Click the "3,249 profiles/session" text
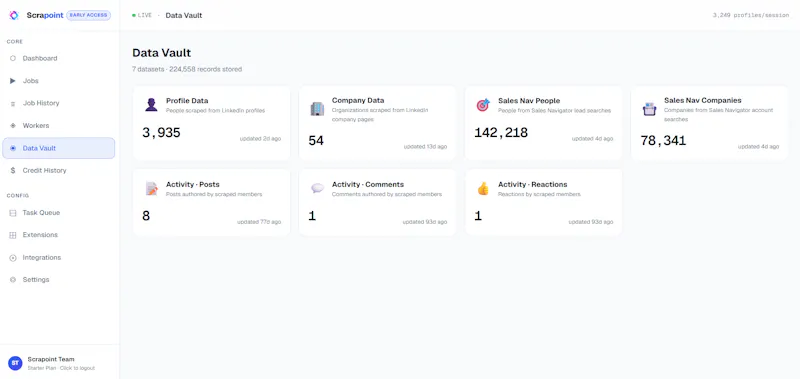The height and width of the screenshot is (379, 800). click(751, 15)
